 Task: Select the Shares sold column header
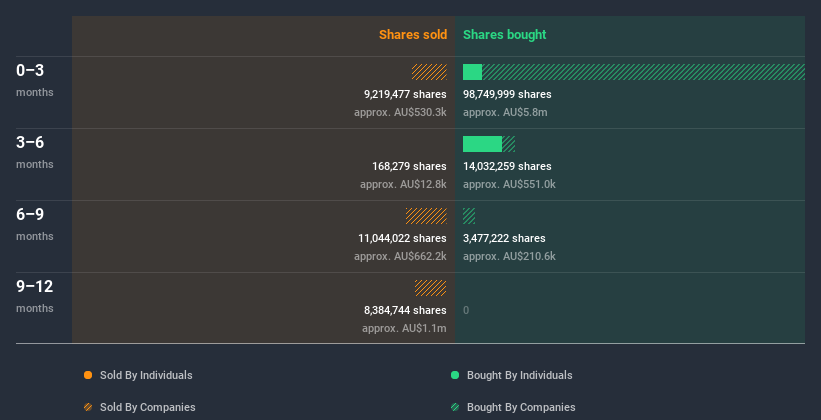(x=413, y=35)
